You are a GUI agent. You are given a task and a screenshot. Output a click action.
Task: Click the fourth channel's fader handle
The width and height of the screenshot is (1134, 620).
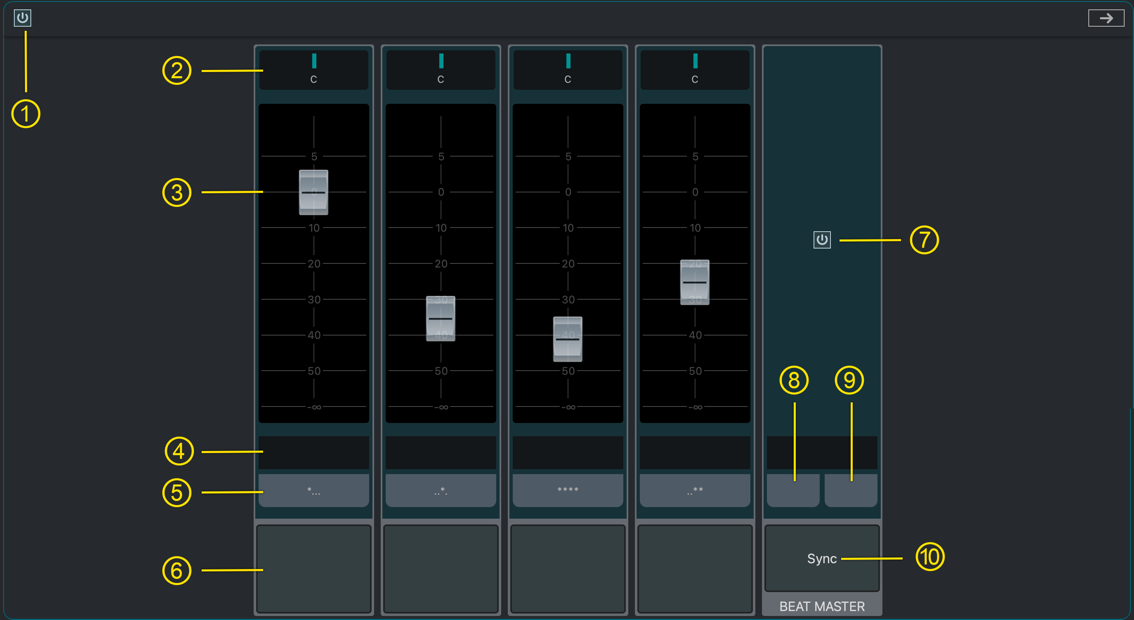pos(695,282)
